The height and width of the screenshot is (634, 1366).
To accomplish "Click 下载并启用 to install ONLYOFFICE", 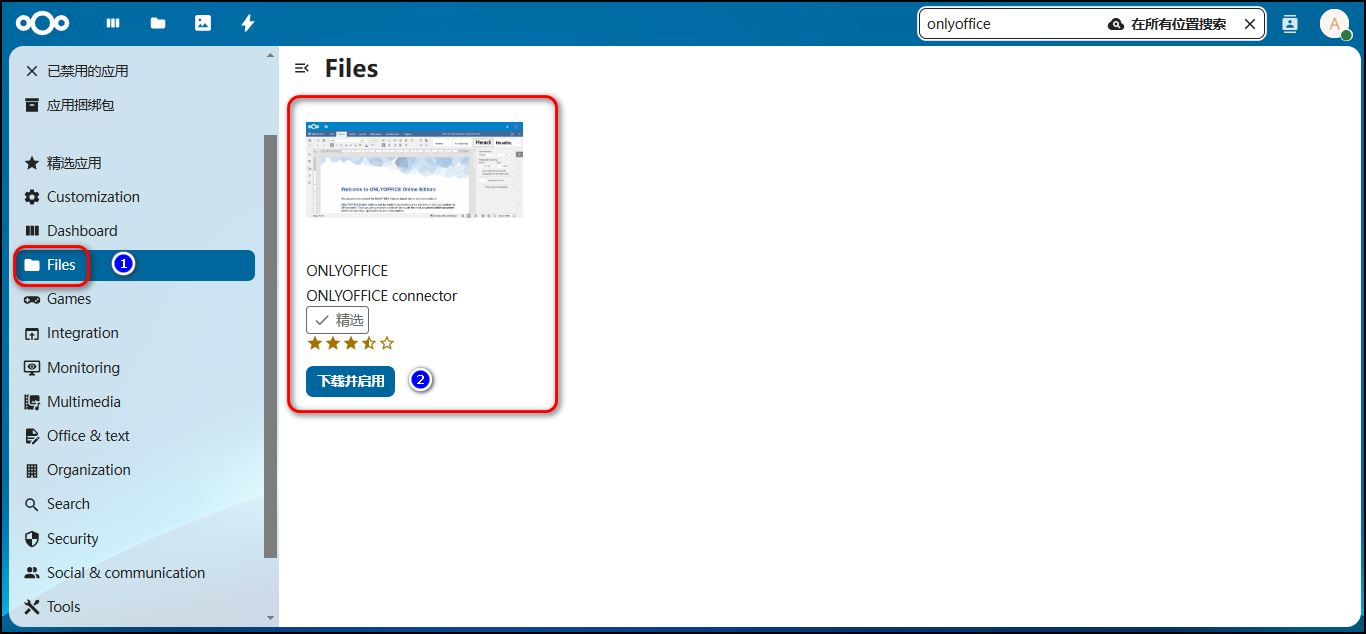I will click(351, 381).
